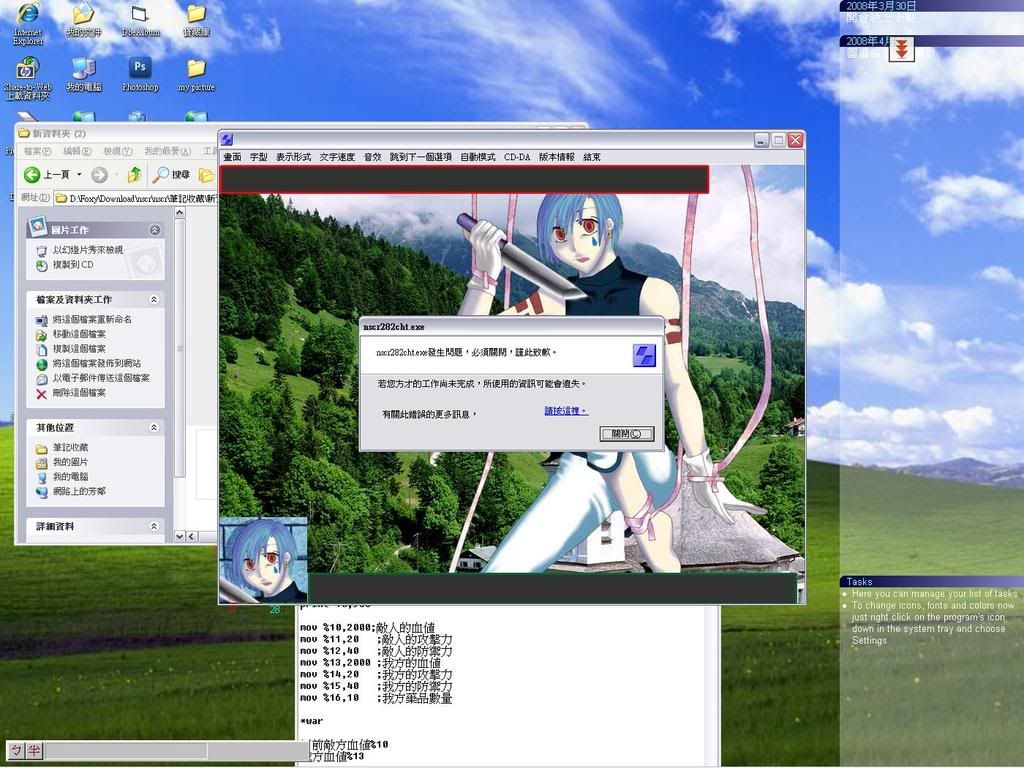Open the 畫面 menu in the game window
The height and width of the screenshot is (768, 1024).
click(x=232, y=157)
